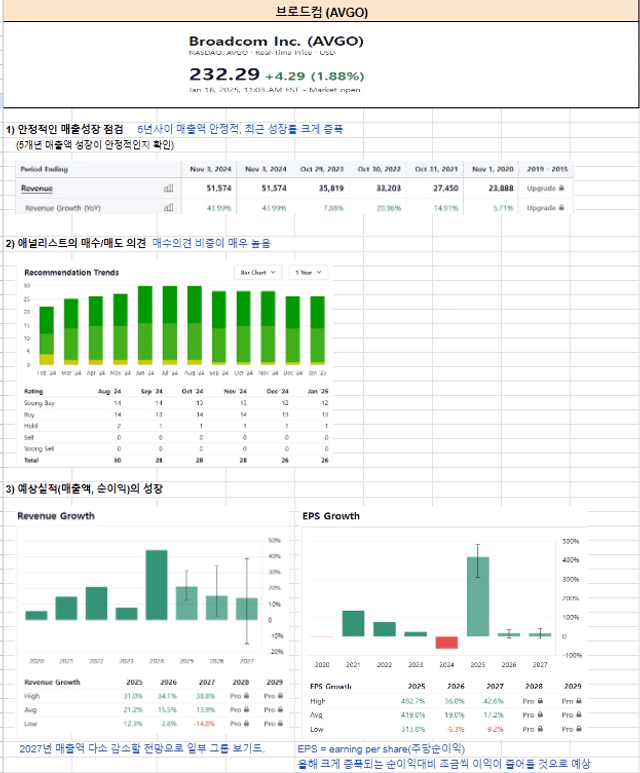640x773 pixels.
Task: Click Pro lock for EPS Growth Avg 2029
Action: 571,714
